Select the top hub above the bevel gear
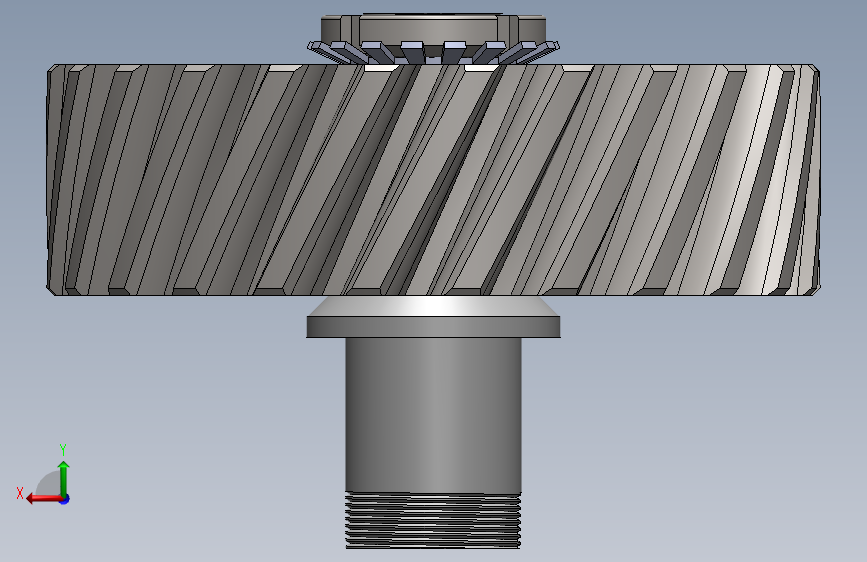The width and height of the screenshot is (867, 562). [x=433, y=28]
